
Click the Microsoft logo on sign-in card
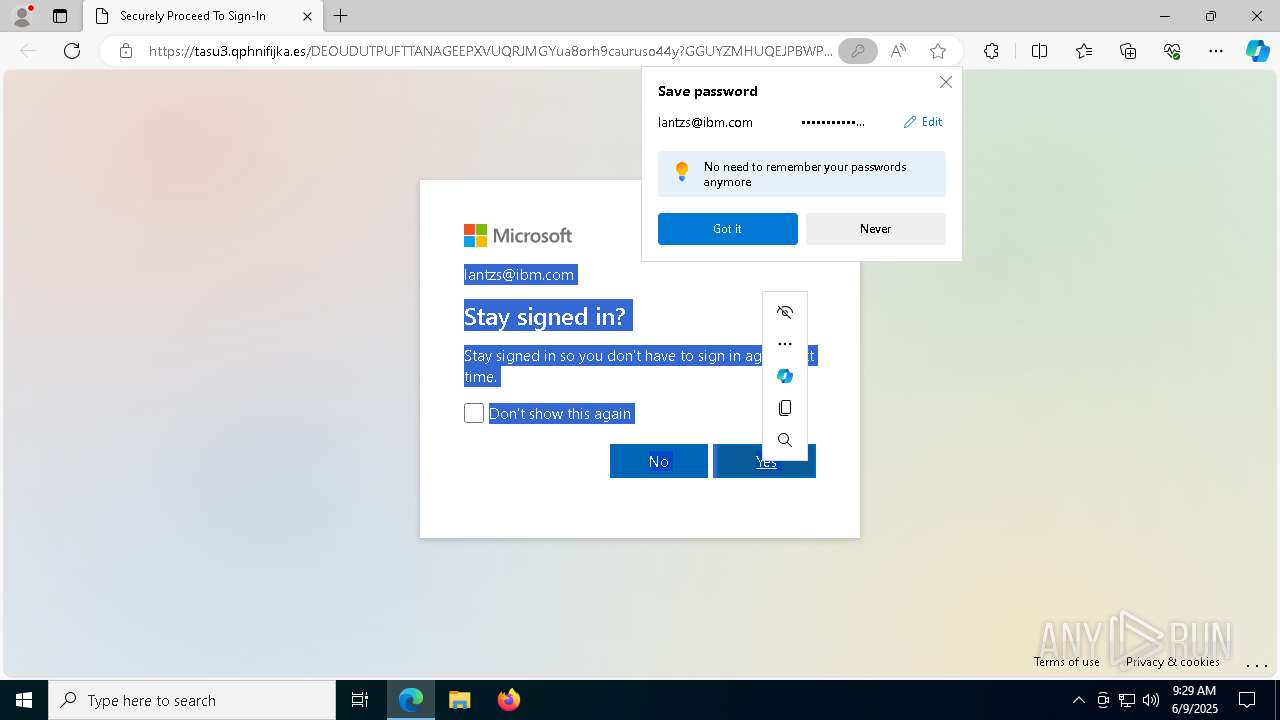coord(518,235)
